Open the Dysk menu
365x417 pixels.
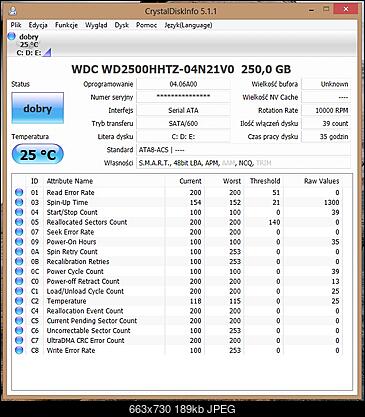pos(121,25)
